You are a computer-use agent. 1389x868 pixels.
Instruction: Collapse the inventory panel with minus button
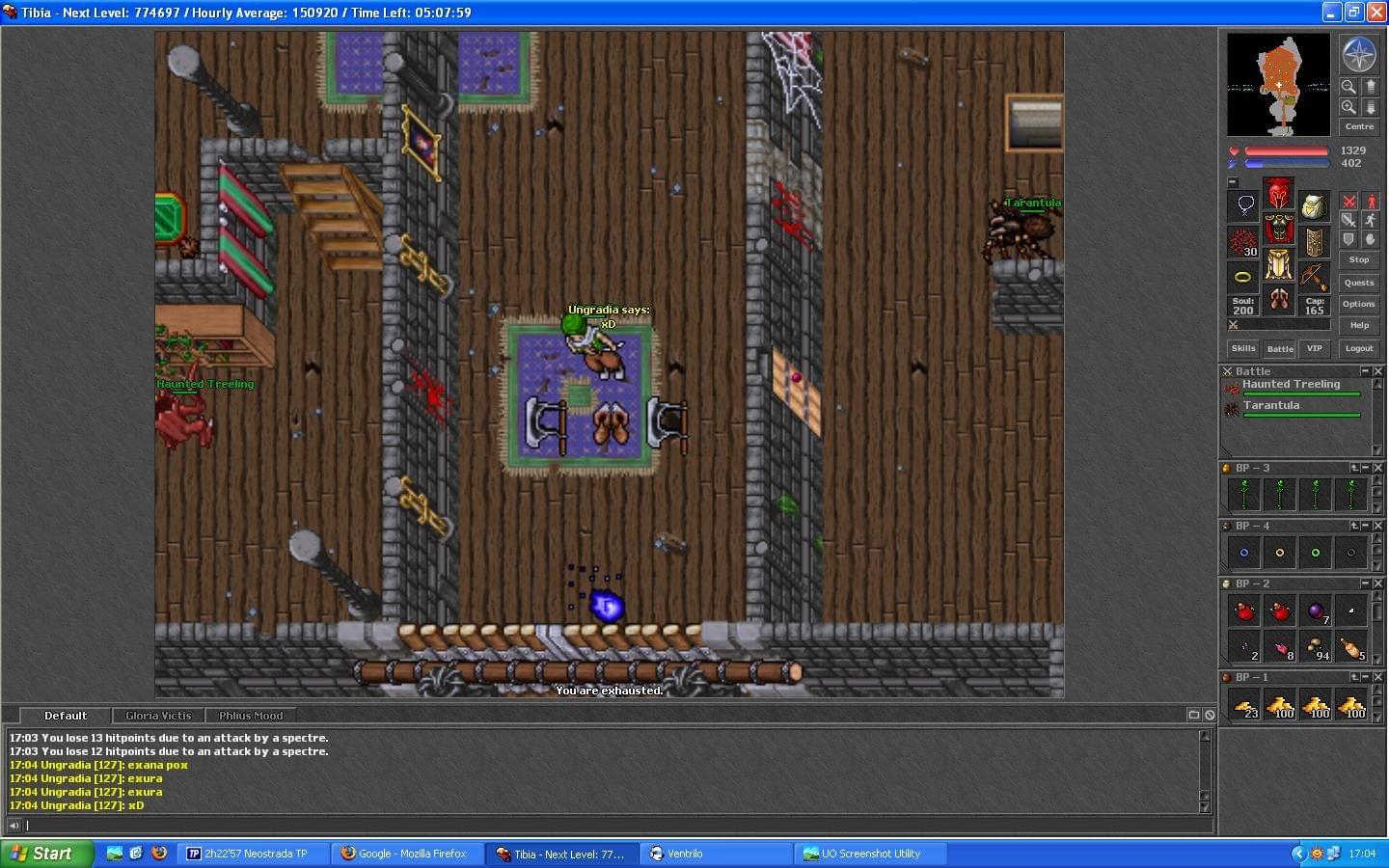1233,181
